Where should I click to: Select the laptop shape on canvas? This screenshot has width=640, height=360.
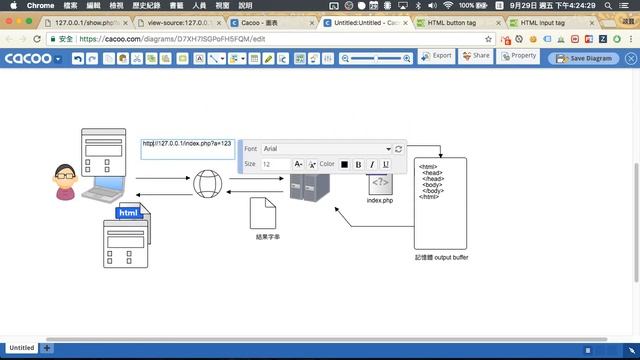coord(104,189)
